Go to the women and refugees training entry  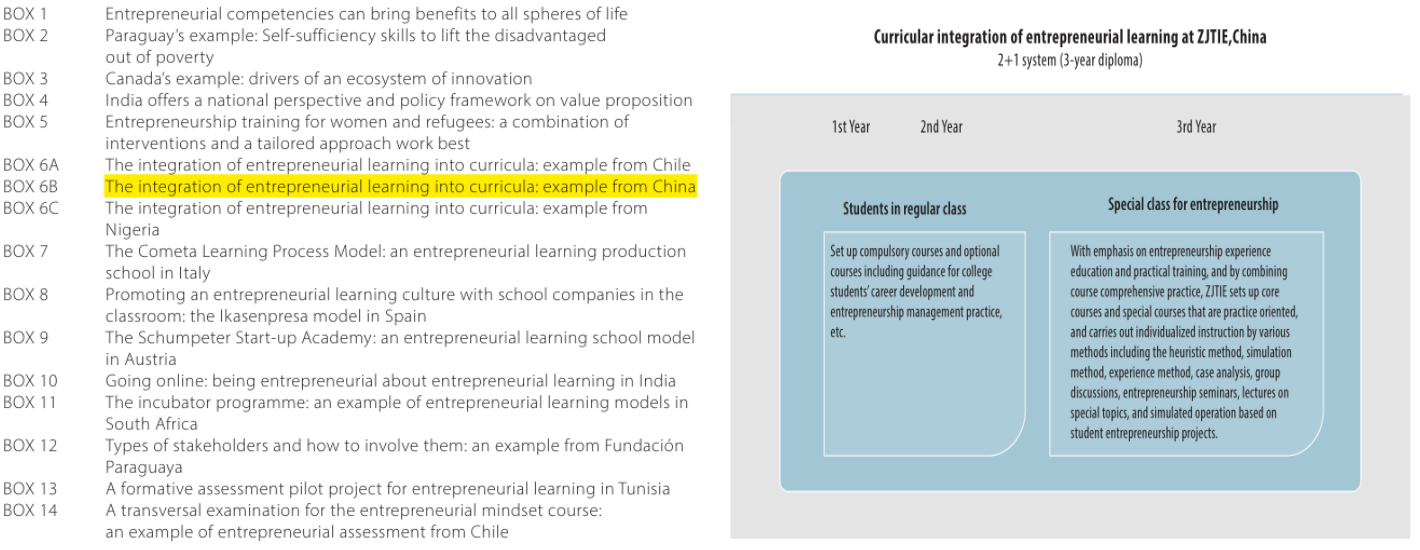[x=367, y=122]
